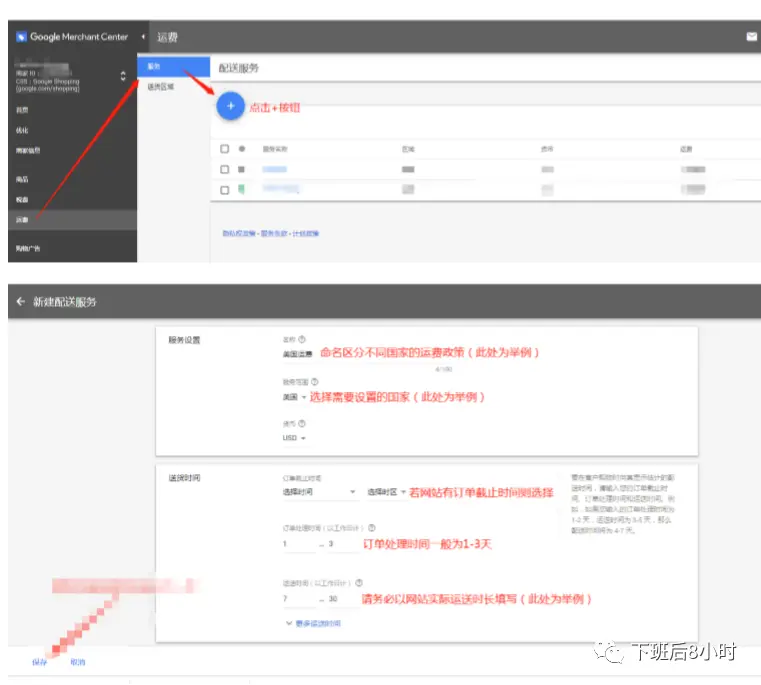This screenshot has width=761, height=685.
Task: Open the mail icon in top bar
Action: [751, 37]
